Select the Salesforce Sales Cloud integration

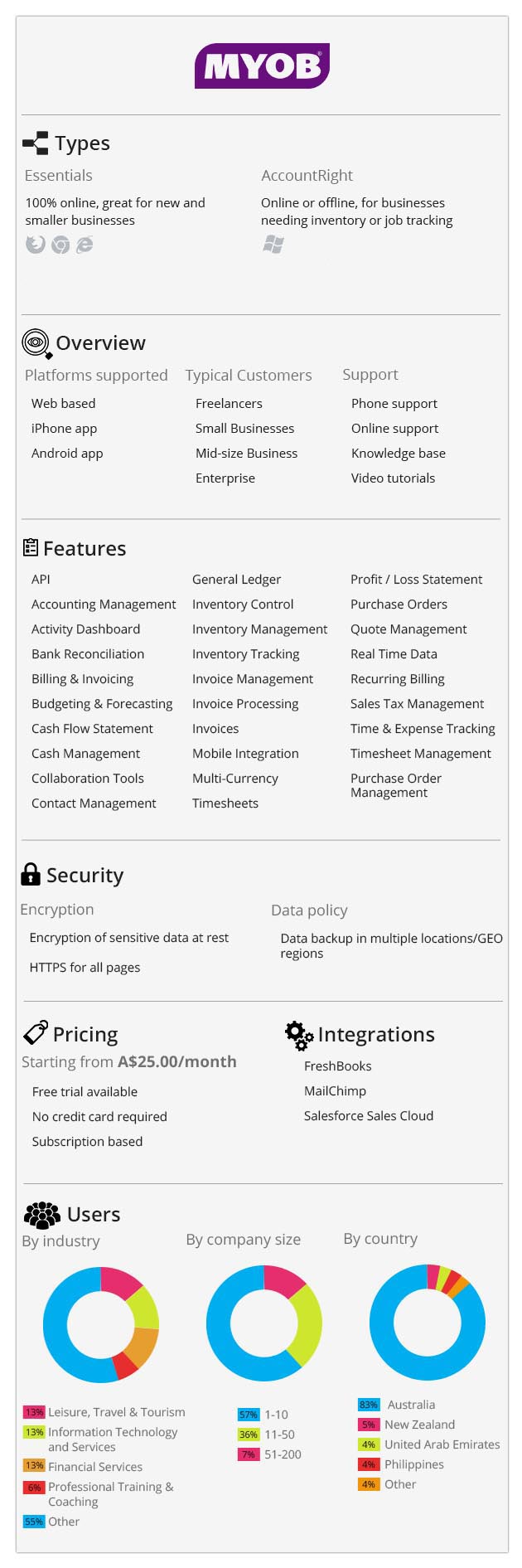click(369, 1116)
